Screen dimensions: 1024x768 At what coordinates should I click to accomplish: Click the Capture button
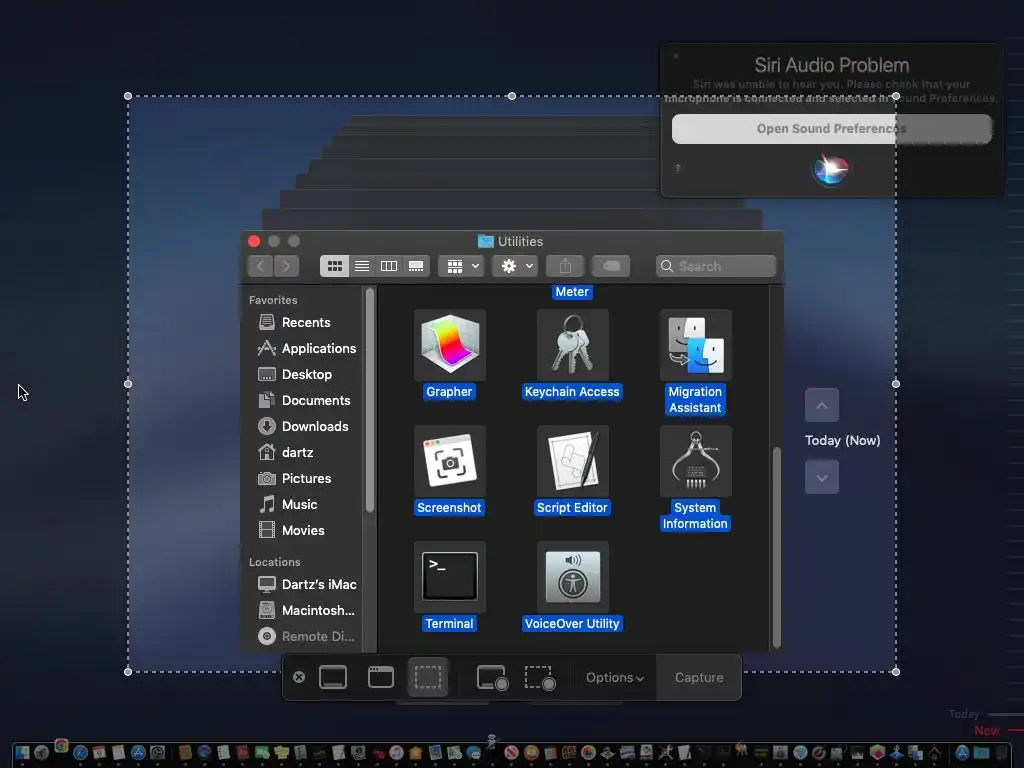pos(699,678)
